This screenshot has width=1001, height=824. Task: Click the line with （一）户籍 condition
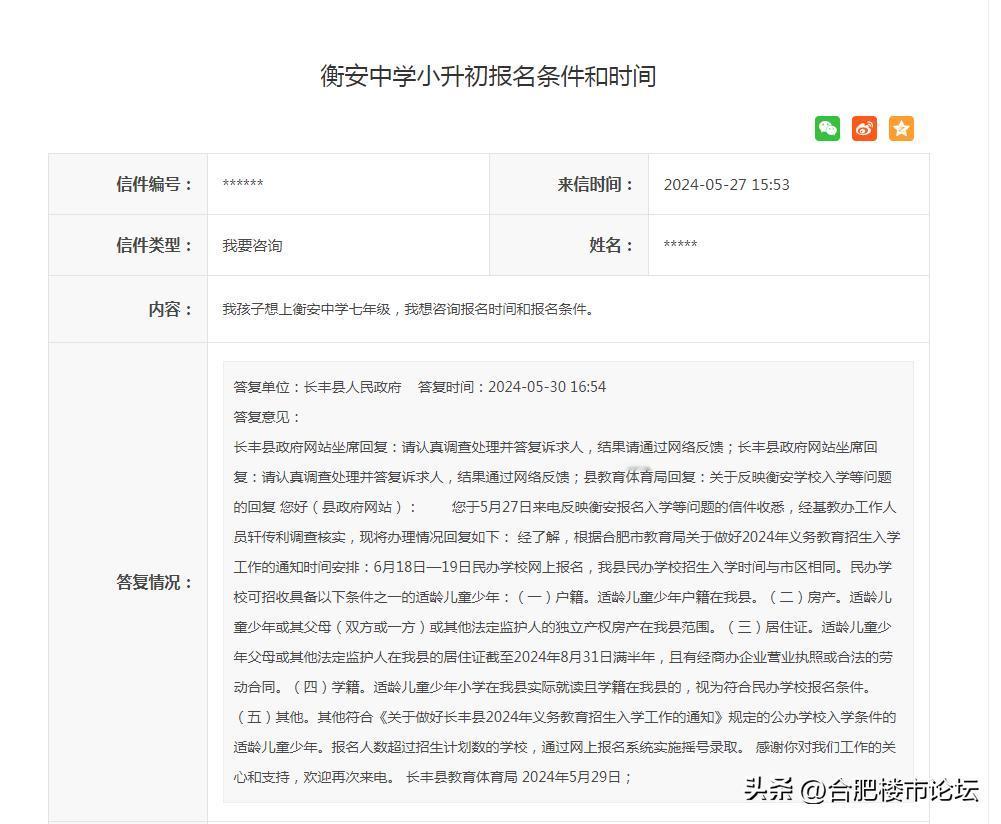(562, 597)
